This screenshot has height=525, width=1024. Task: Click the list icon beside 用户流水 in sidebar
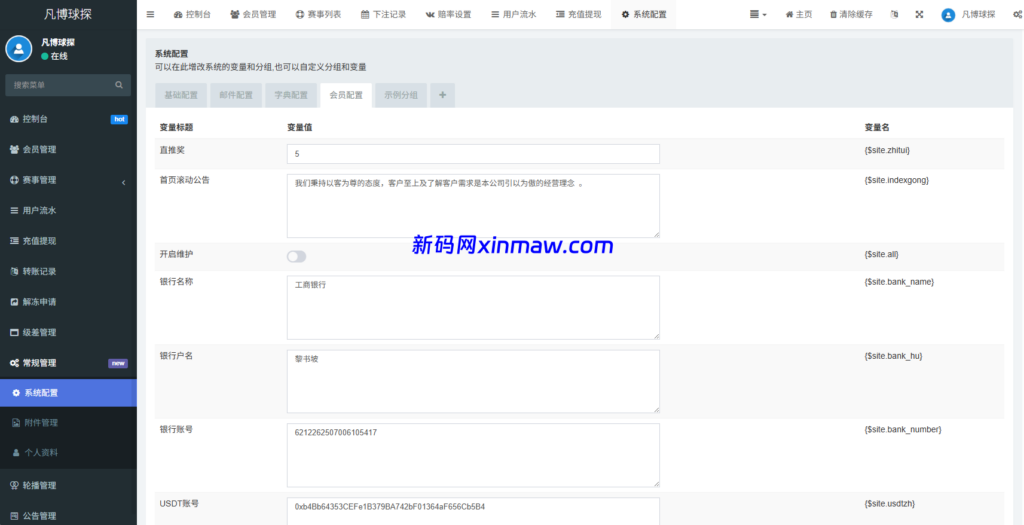pyautogui.click(x=14, y=210)
